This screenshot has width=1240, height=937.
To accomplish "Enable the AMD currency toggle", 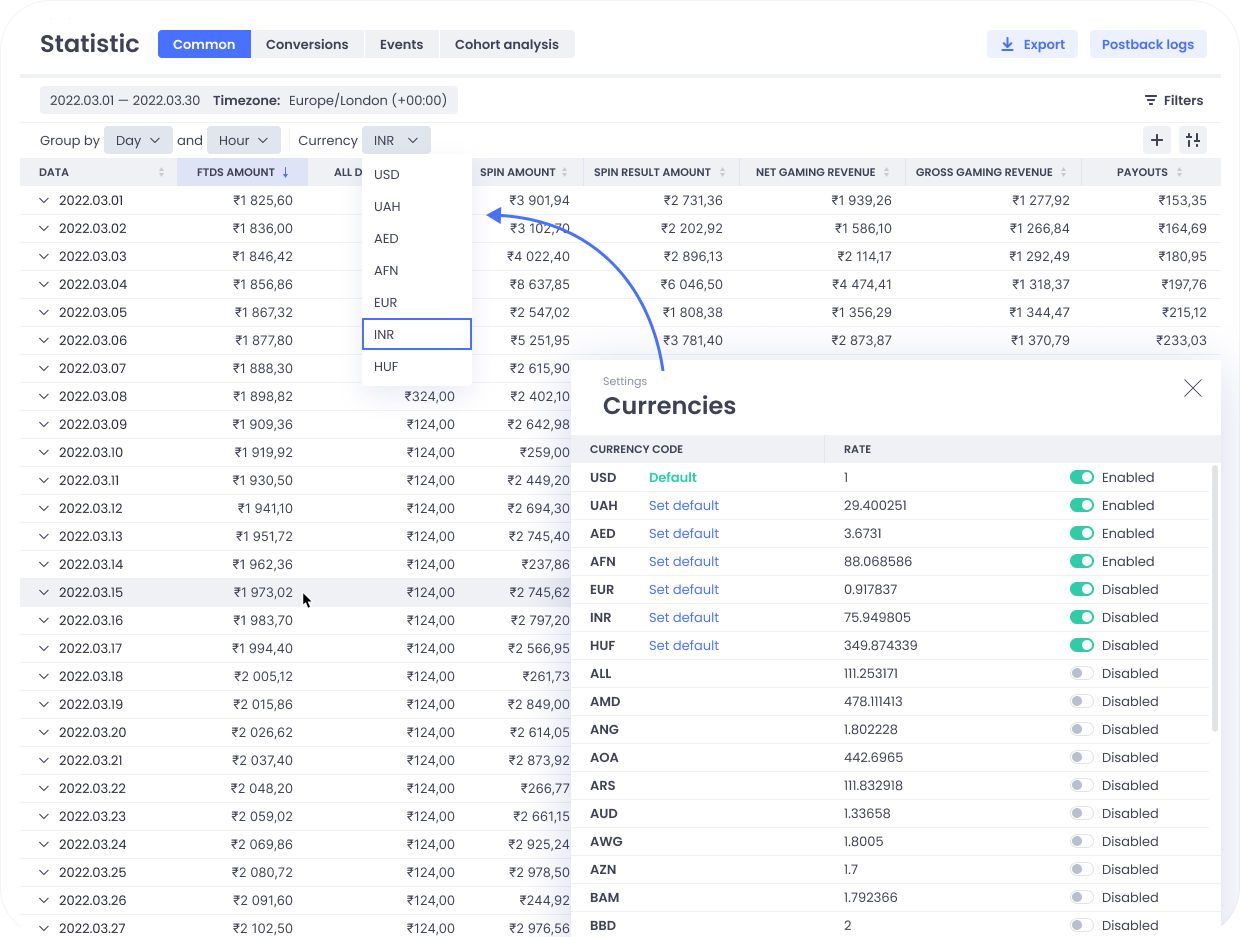I will pyautogui.click(x=1081, y=701).
